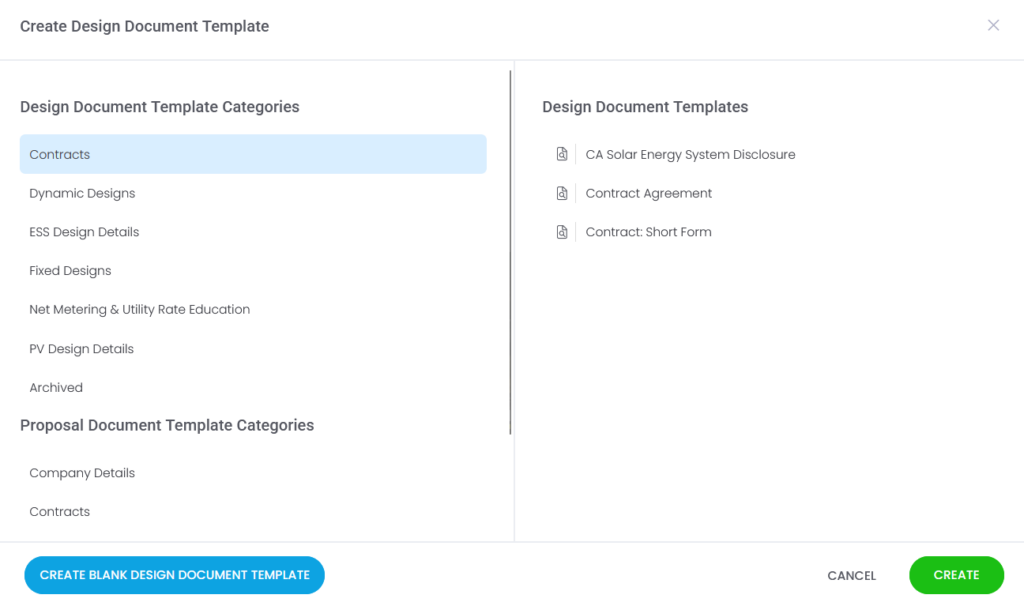Select the Fixed Designs category
This screenshot has height=606, width=1024.
click(x=253, y=270)
